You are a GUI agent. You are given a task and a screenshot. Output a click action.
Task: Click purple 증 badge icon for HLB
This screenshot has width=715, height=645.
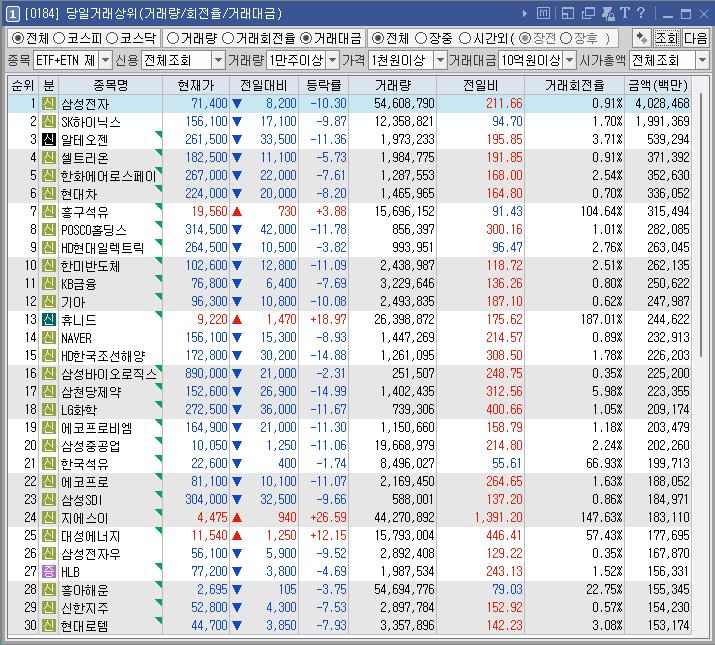[49, 572]
